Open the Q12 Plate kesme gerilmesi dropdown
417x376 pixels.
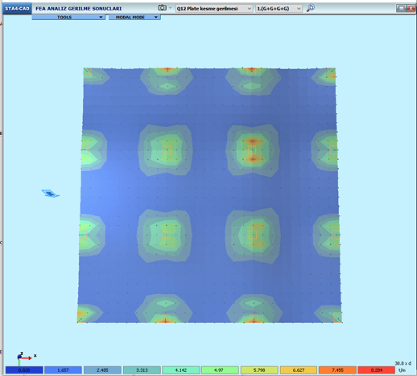[x=214, y=8]
